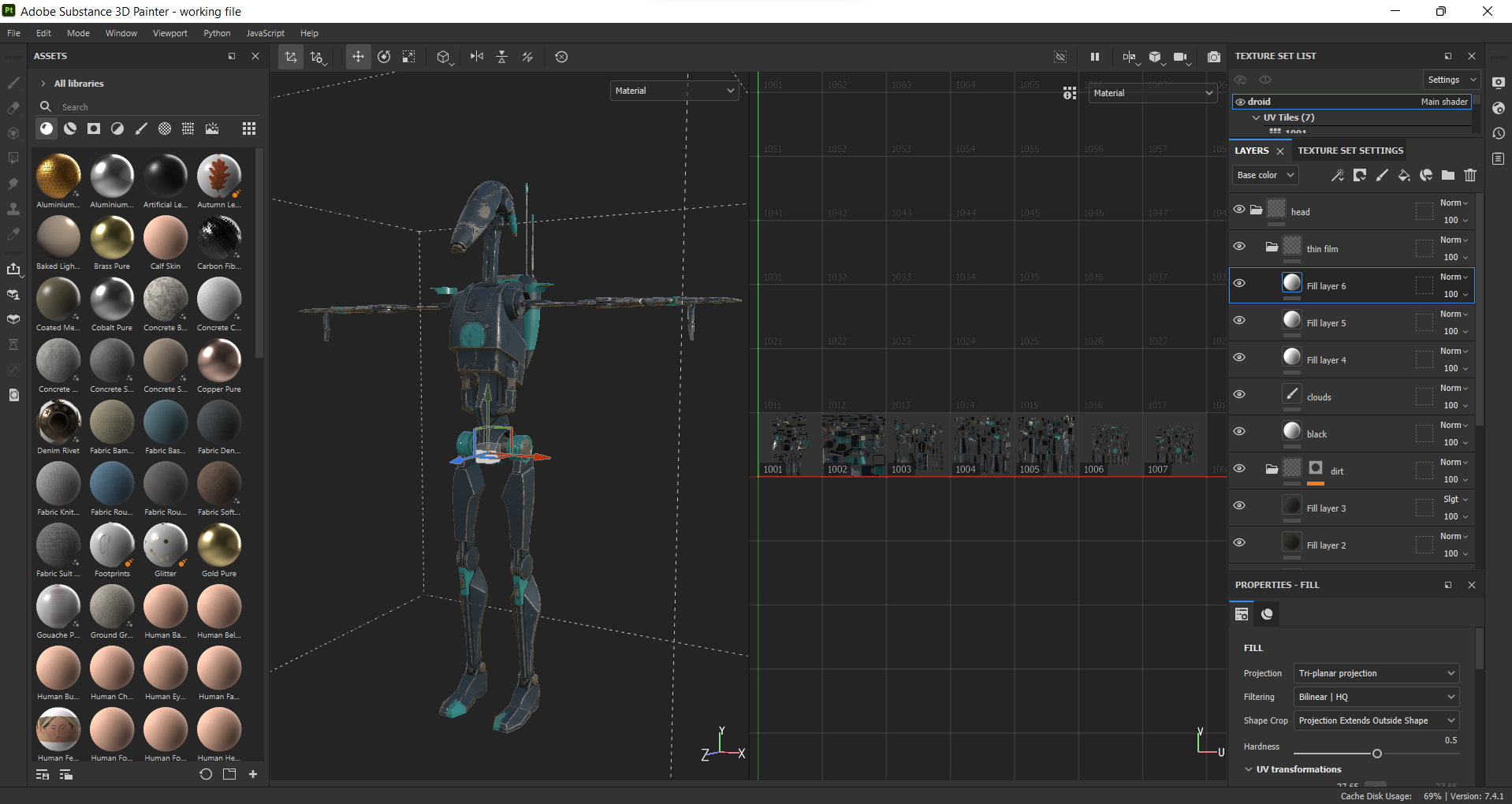
Task: Hide the head layer group
Action: 1239,210
